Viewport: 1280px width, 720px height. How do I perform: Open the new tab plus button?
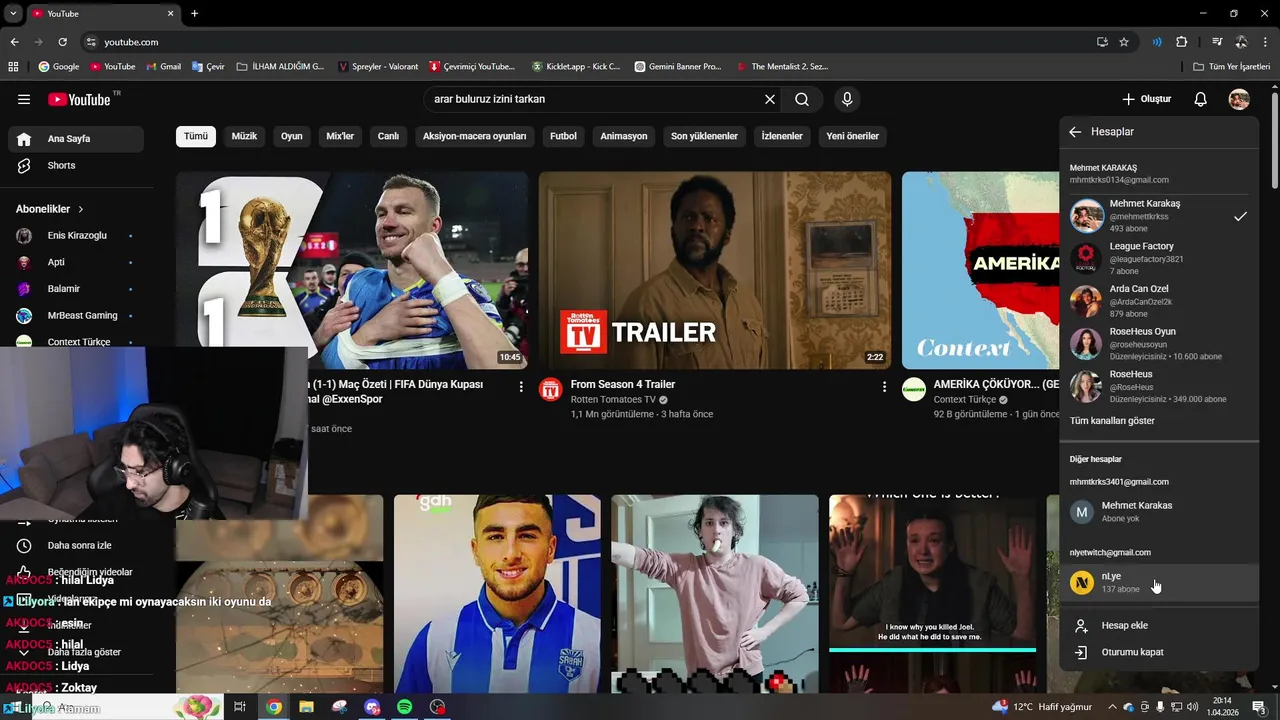coord(194,13)
